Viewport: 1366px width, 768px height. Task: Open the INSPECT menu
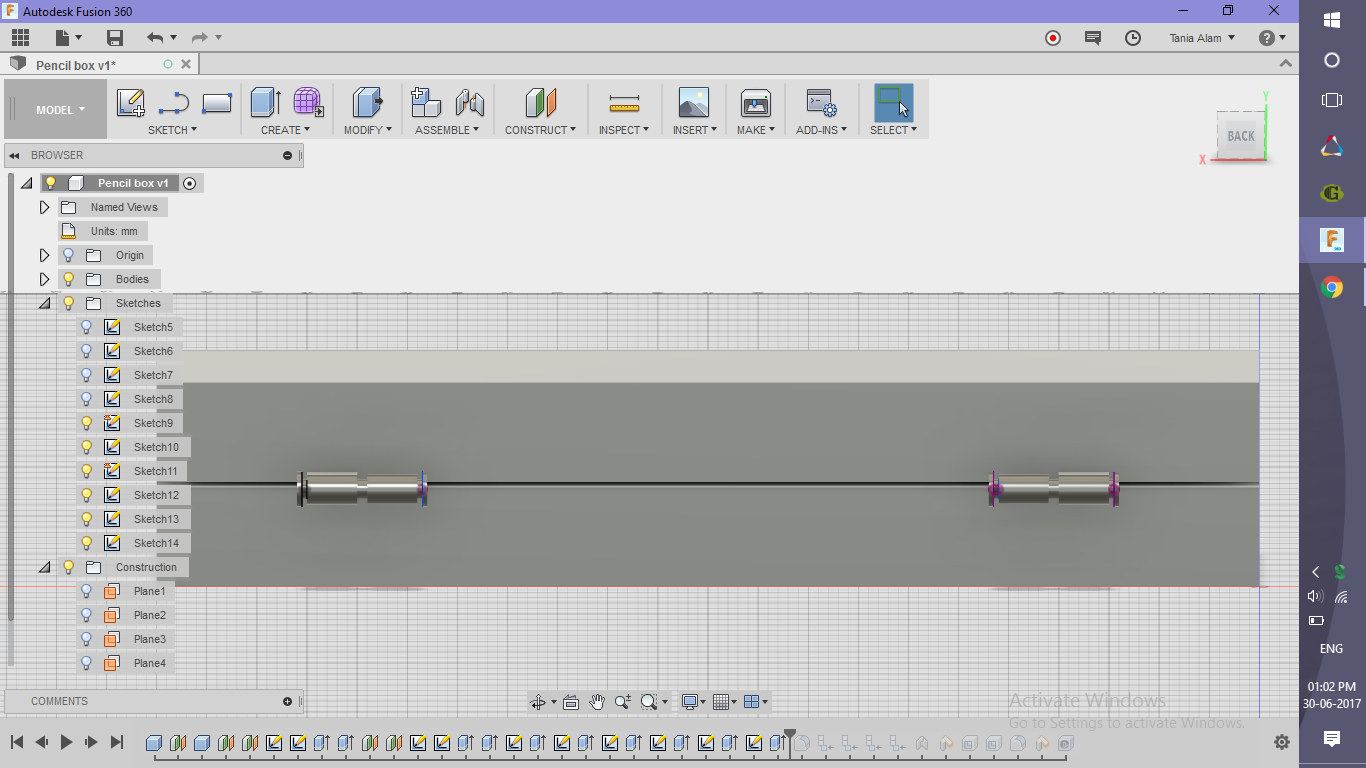(x=624, y=130)
